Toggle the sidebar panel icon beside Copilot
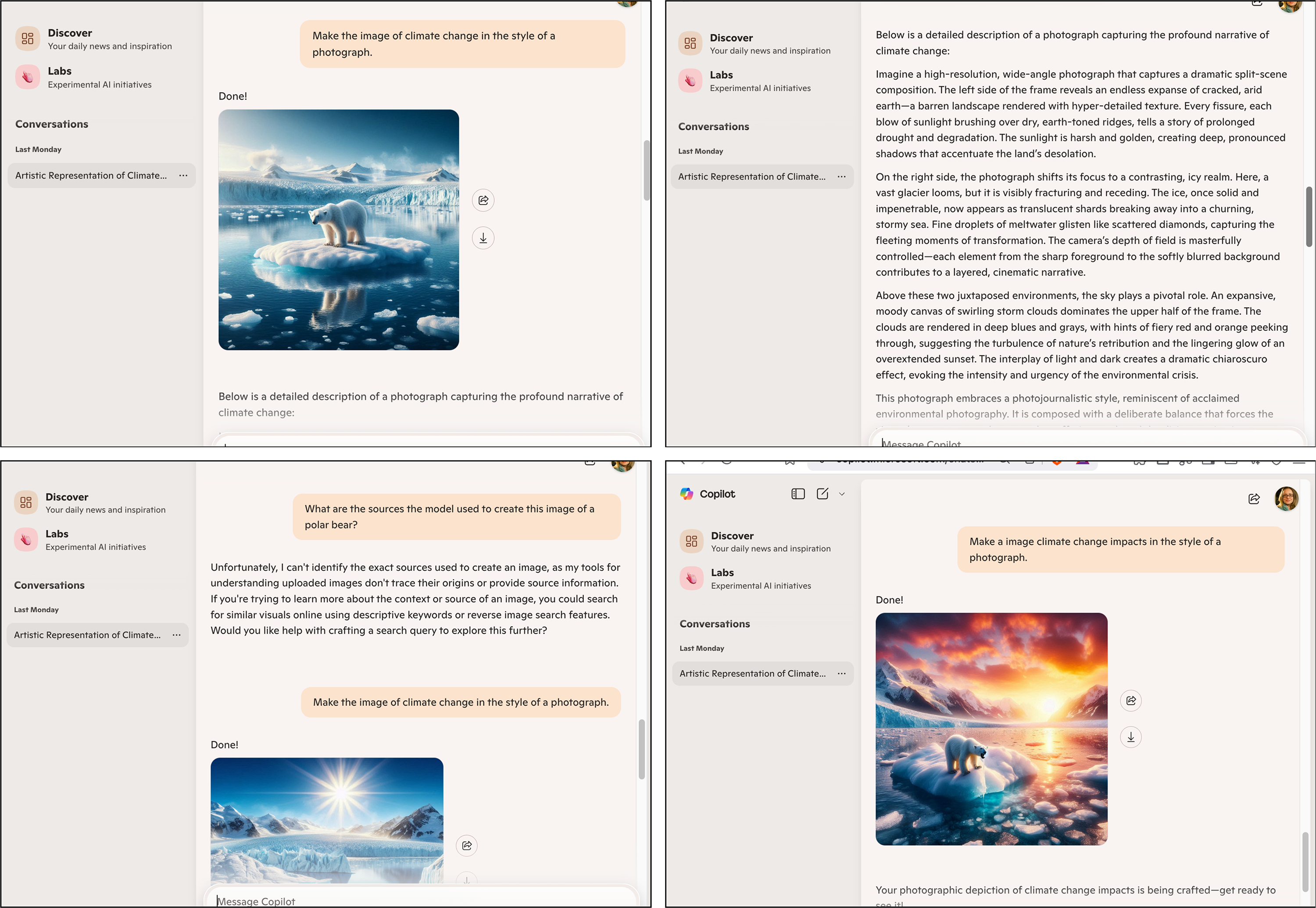The width and height of the screenshot is (1316, 908). pos(798,494)
